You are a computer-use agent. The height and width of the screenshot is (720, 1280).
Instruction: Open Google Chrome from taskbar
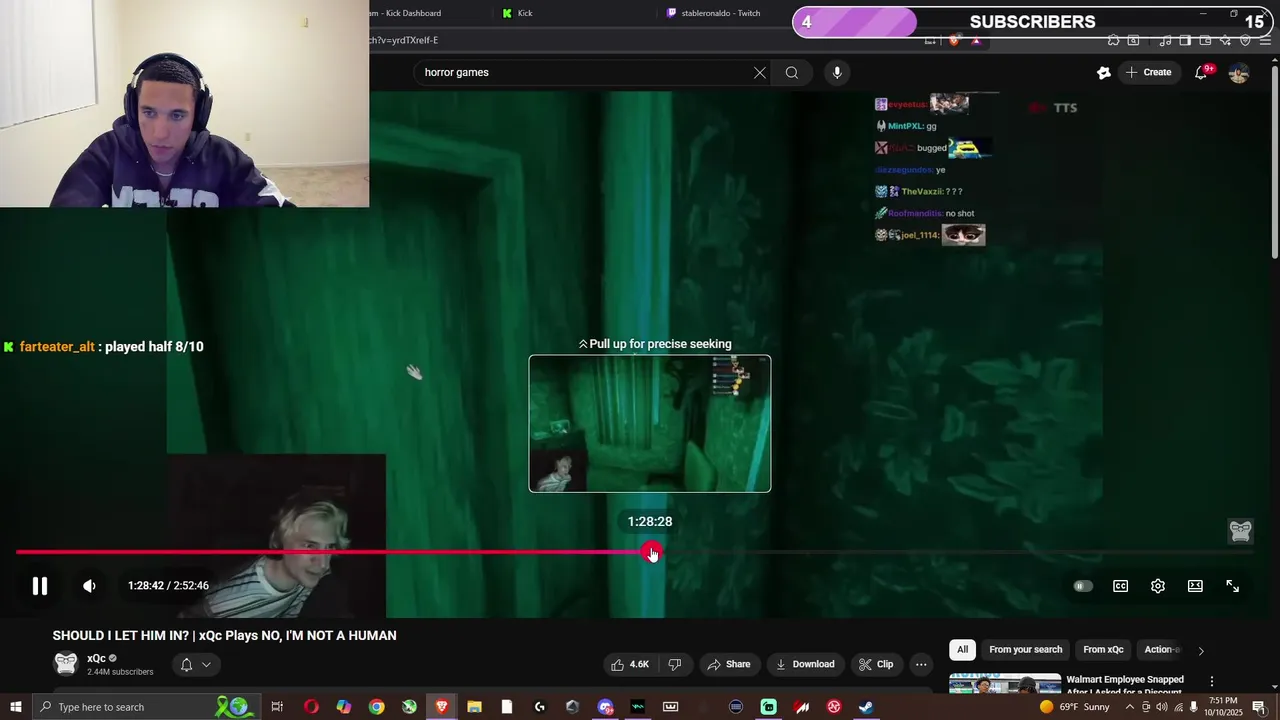coord(376,707)
